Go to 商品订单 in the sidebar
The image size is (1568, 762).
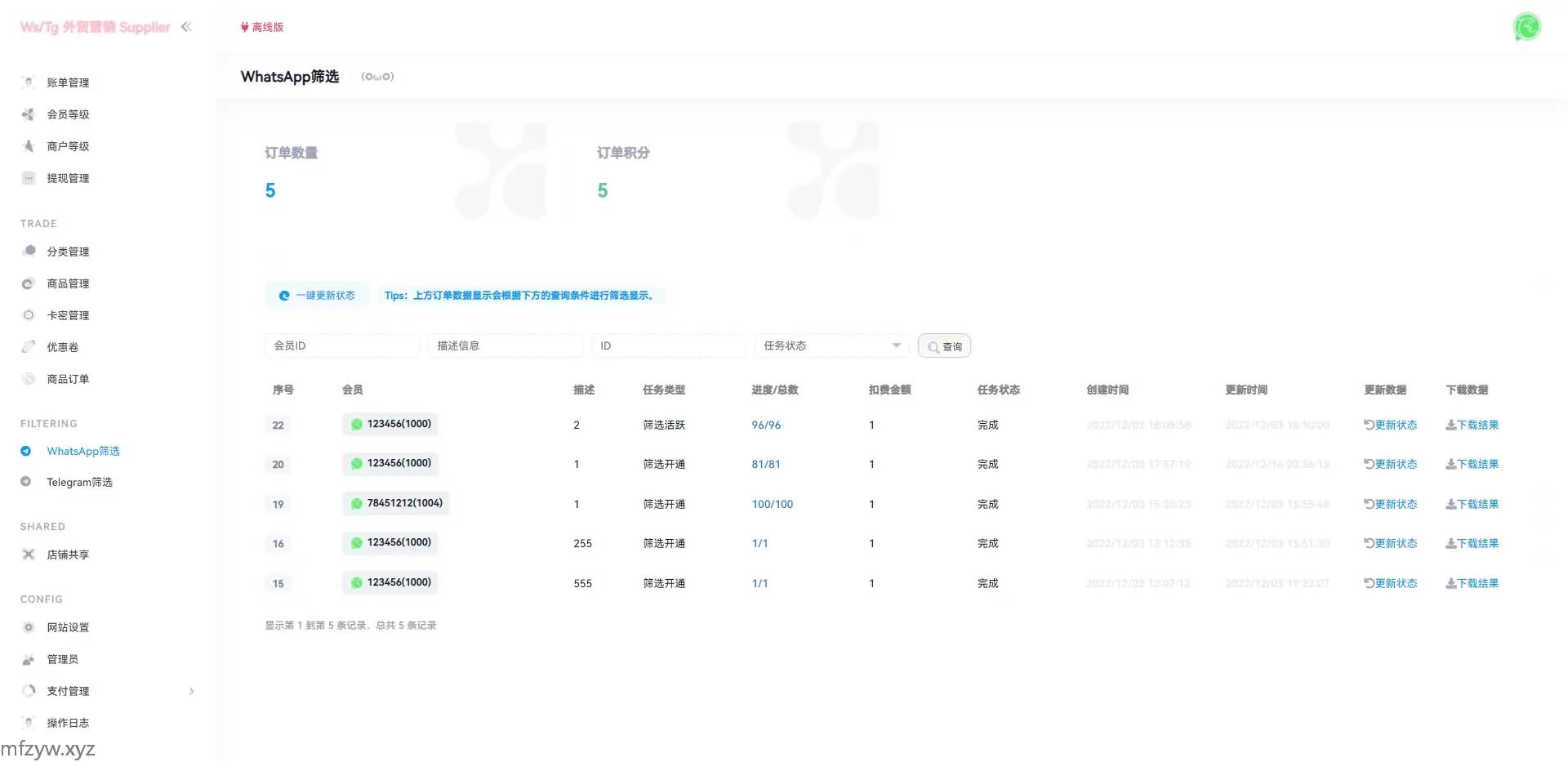click(x=68, y=379)
